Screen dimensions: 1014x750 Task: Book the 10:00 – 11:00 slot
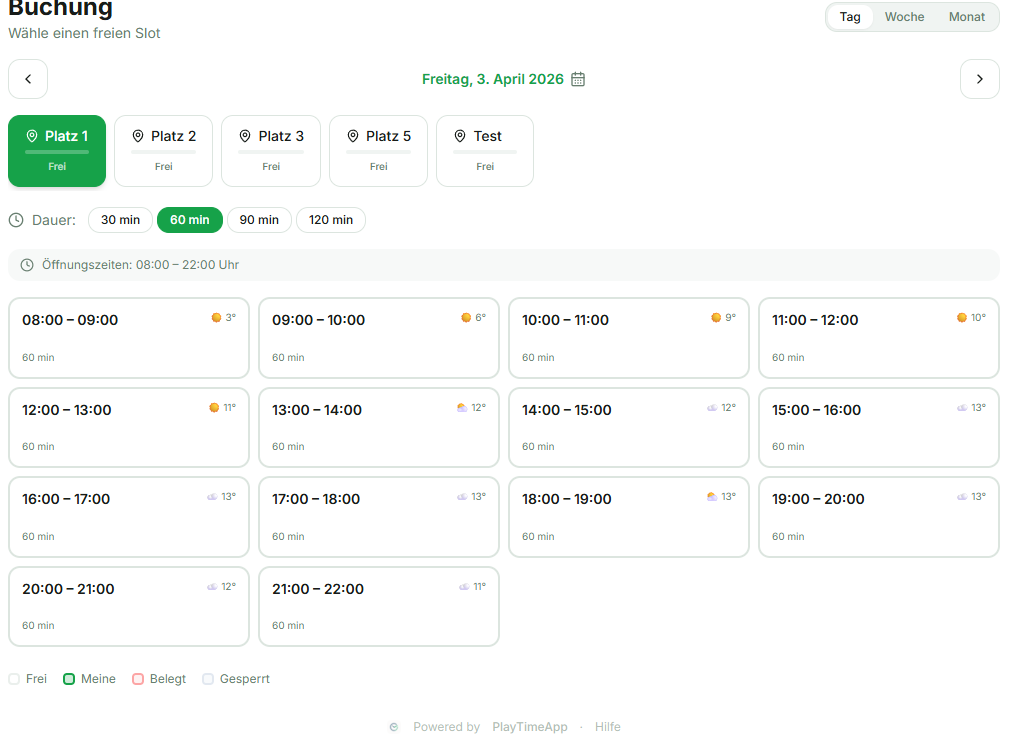point(628,338)
